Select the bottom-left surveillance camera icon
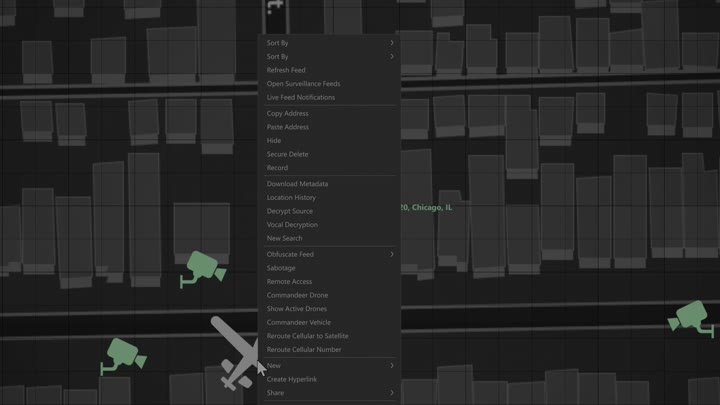This screenshot has height=405, width=720. coord(124,355)
